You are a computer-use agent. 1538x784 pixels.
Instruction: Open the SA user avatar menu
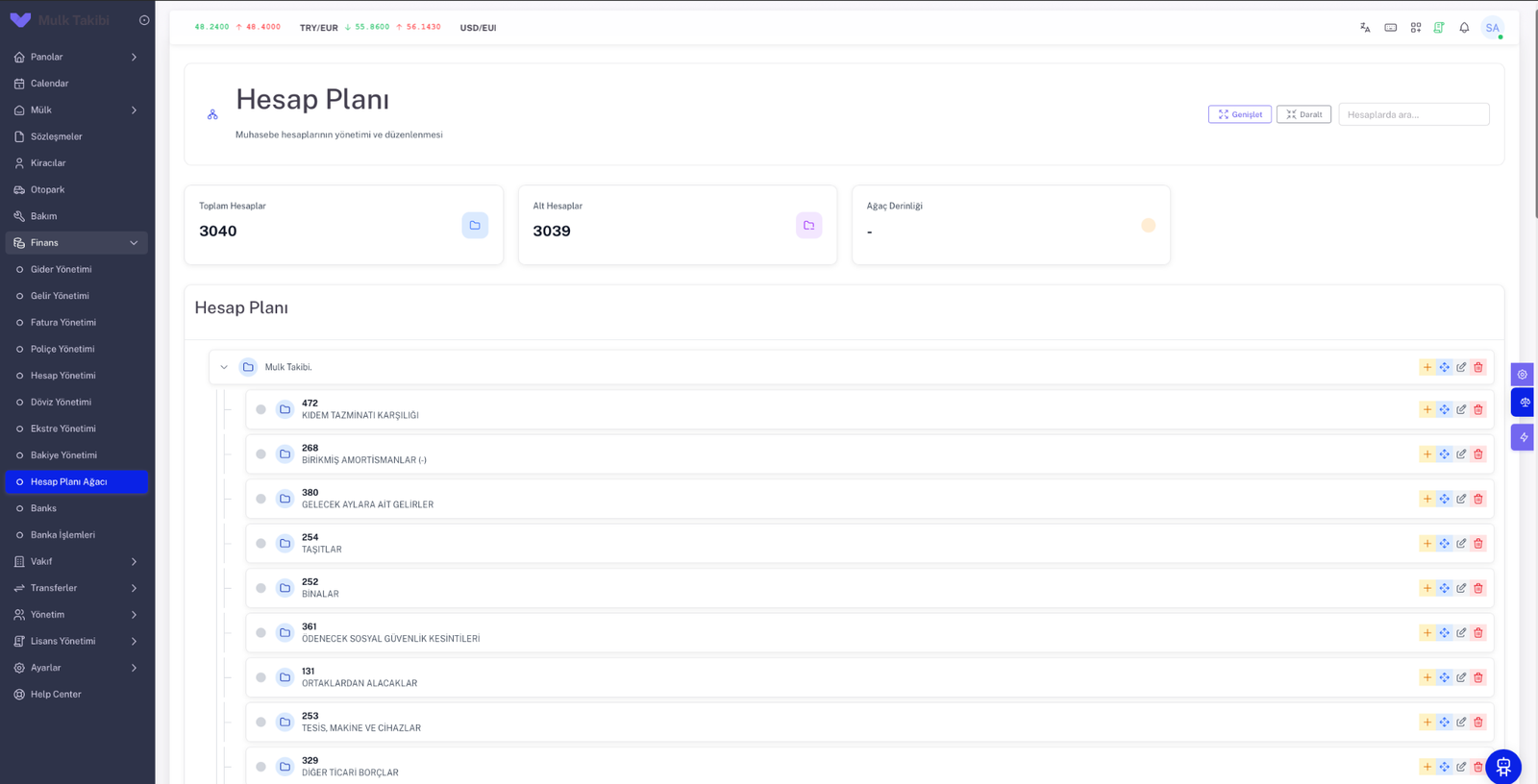click(1492, 28)
